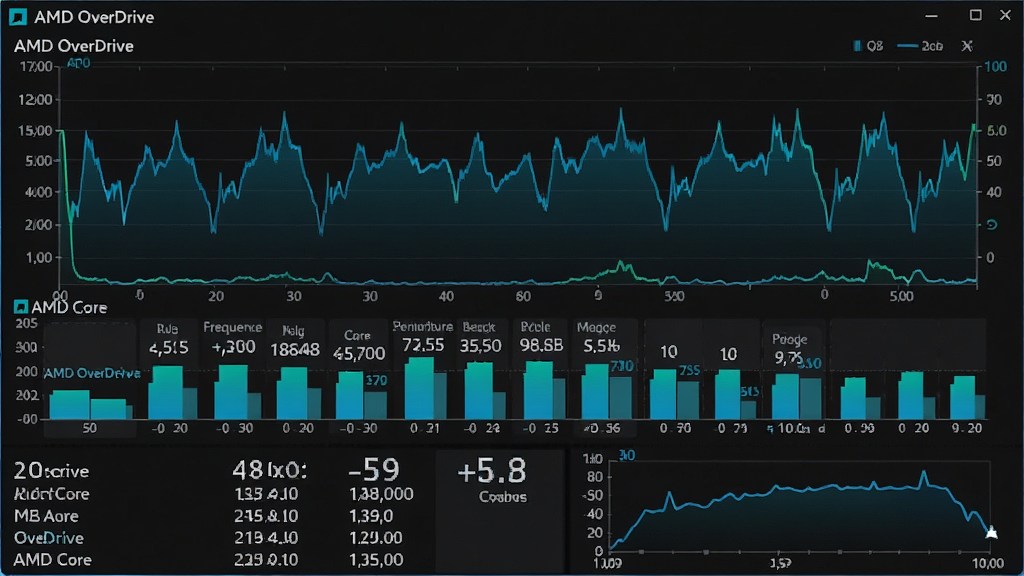Click the 1,35,00 value in AMD Core row
The width and height of the screenshot is (1024, 576).
376,560
